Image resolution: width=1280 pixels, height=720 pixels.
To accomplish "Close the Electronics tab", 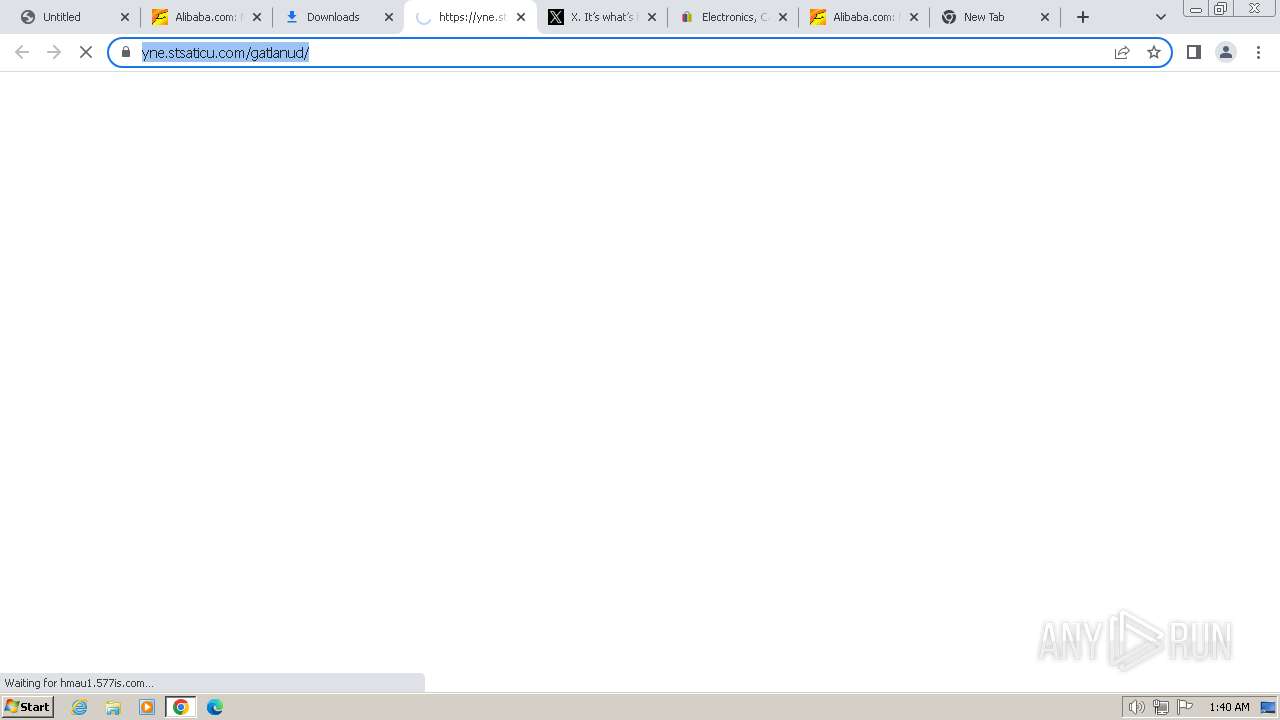I will [x=783, y=17].
